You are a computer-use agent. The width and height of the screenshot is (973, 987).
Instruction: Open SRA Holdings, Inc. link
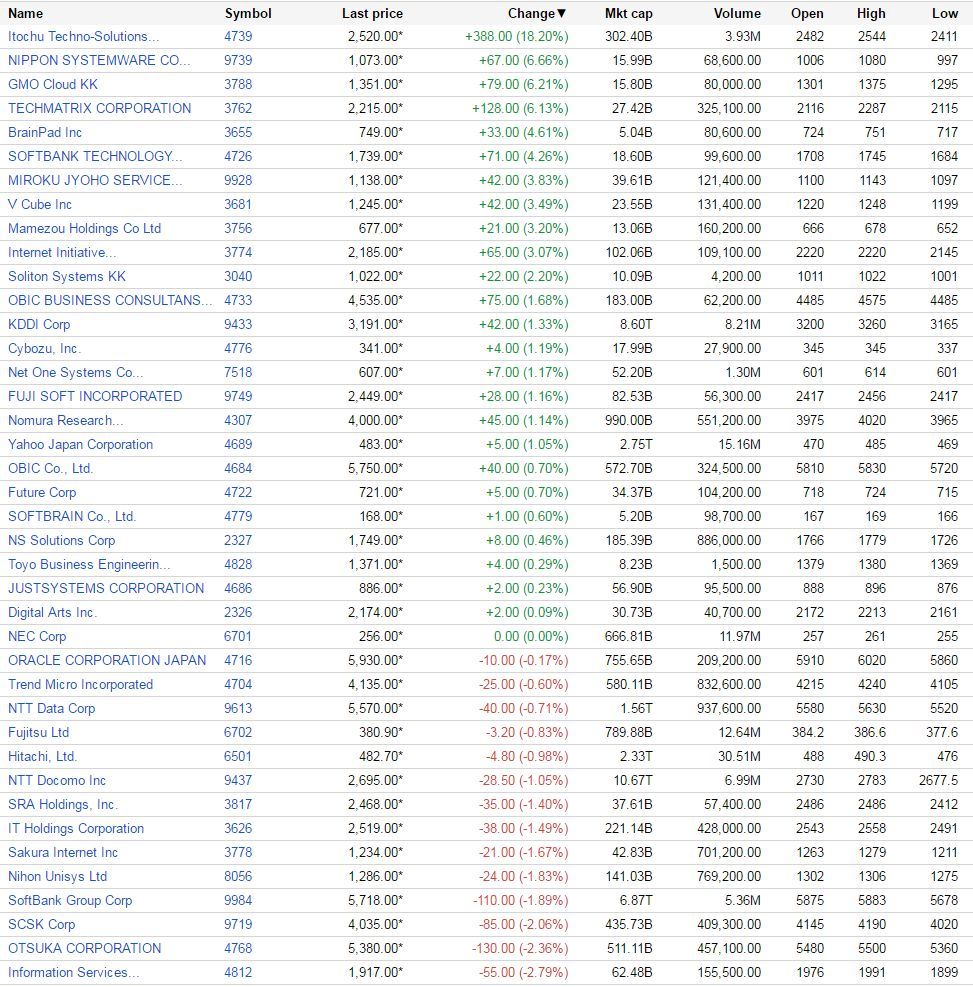click(x=63, y=804)
